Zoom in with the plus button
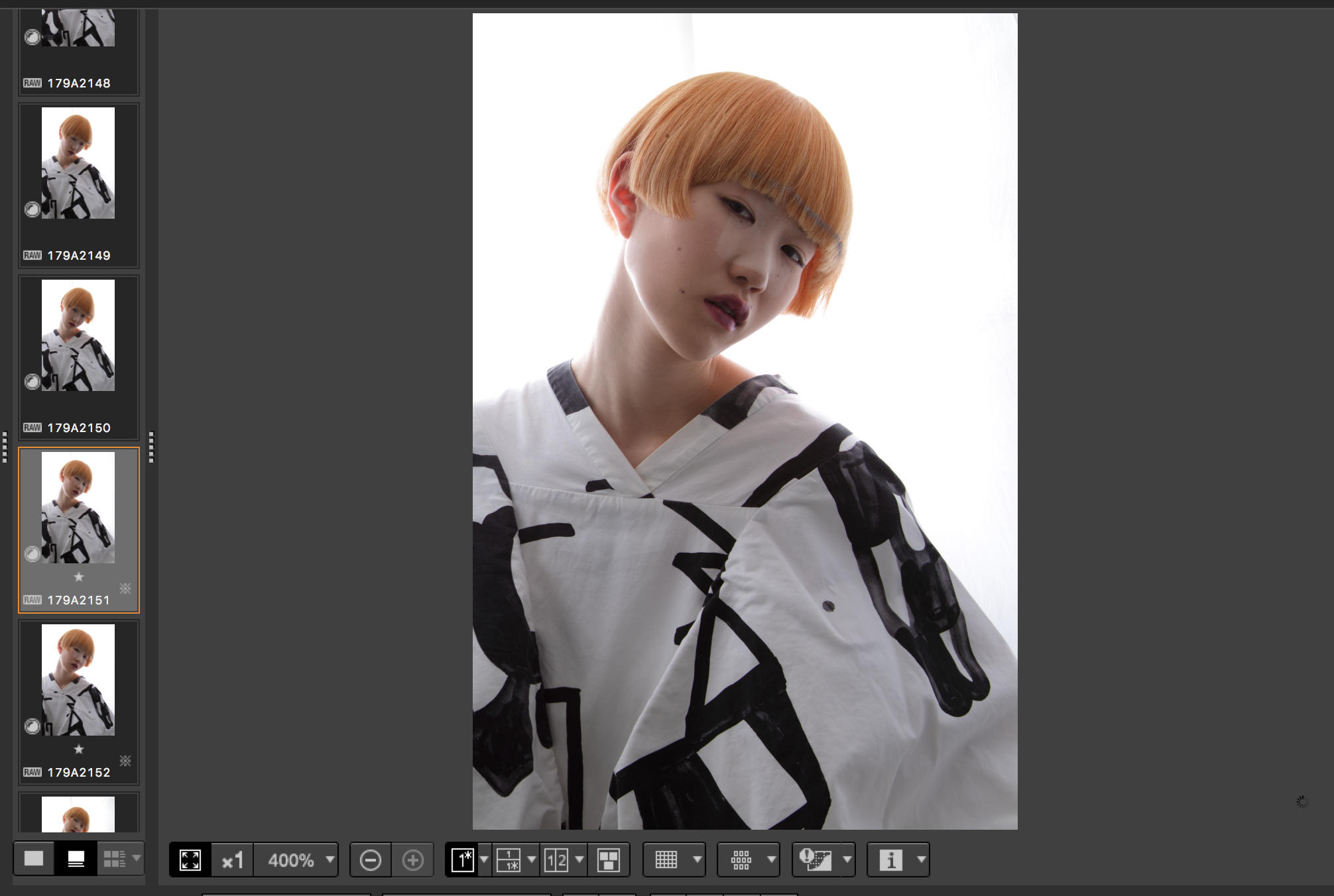This screenshot has height=896, width=1334. (412, 860)
